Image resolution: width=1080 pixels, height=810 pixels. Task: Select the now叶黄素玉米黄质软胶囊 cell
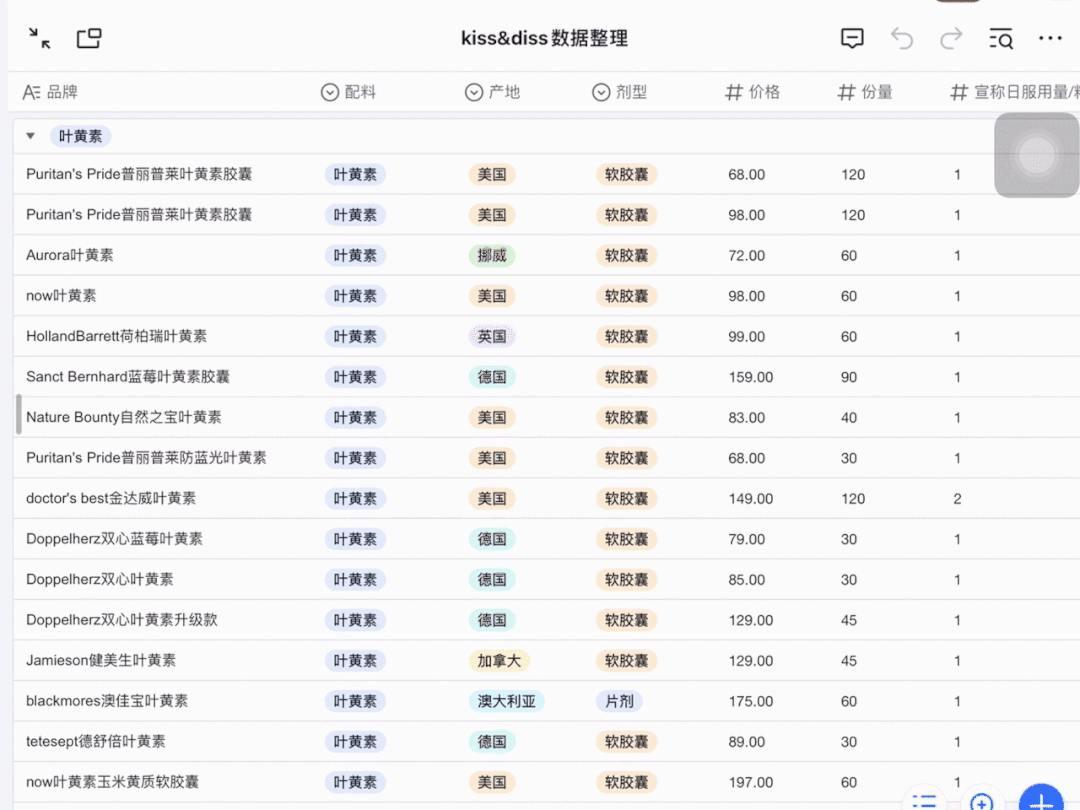tap(112, 782)
